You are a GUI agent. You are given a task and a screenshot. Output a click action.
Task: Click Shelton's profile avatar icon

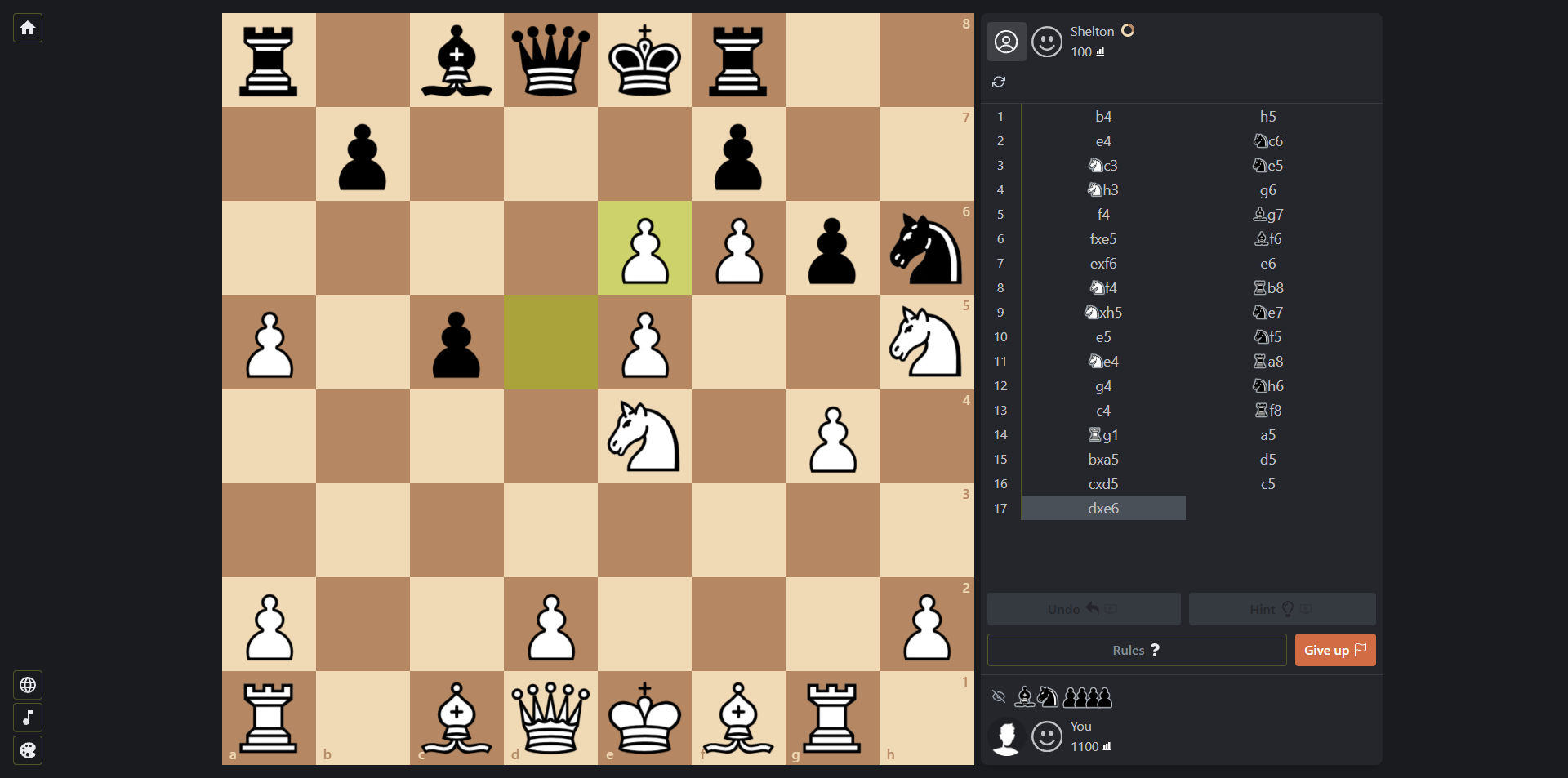point(1005,42)
